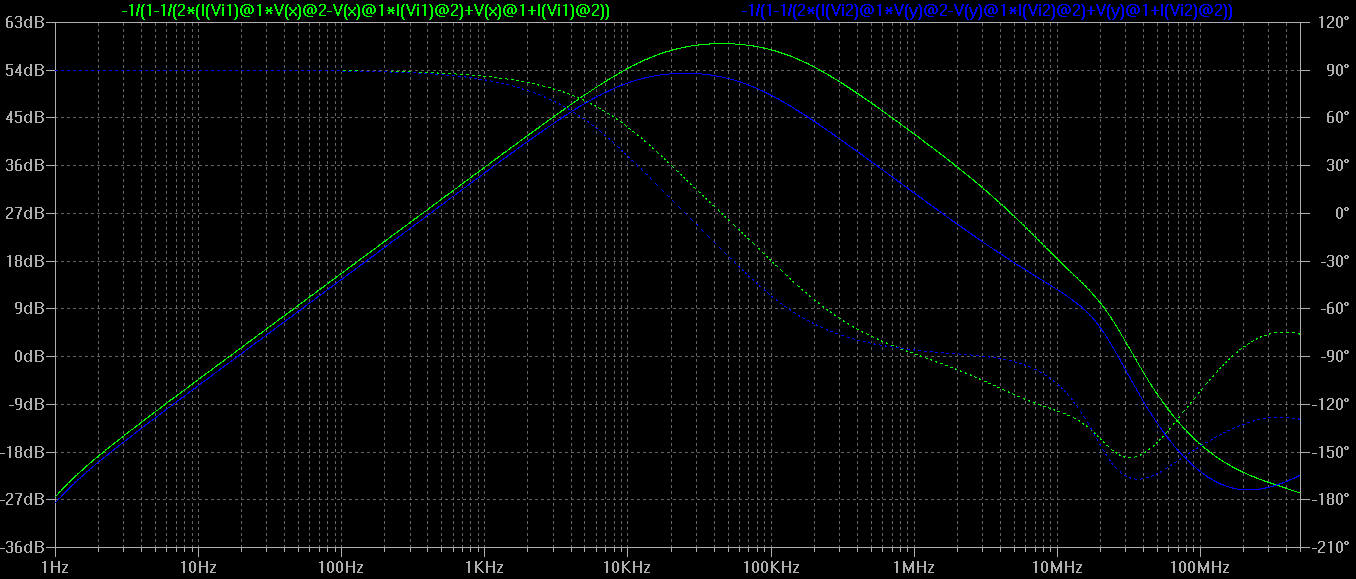The image size is (1356, 579).
Task: Click the 63dB magnitude axis label
Action: [x=27, y=22]
